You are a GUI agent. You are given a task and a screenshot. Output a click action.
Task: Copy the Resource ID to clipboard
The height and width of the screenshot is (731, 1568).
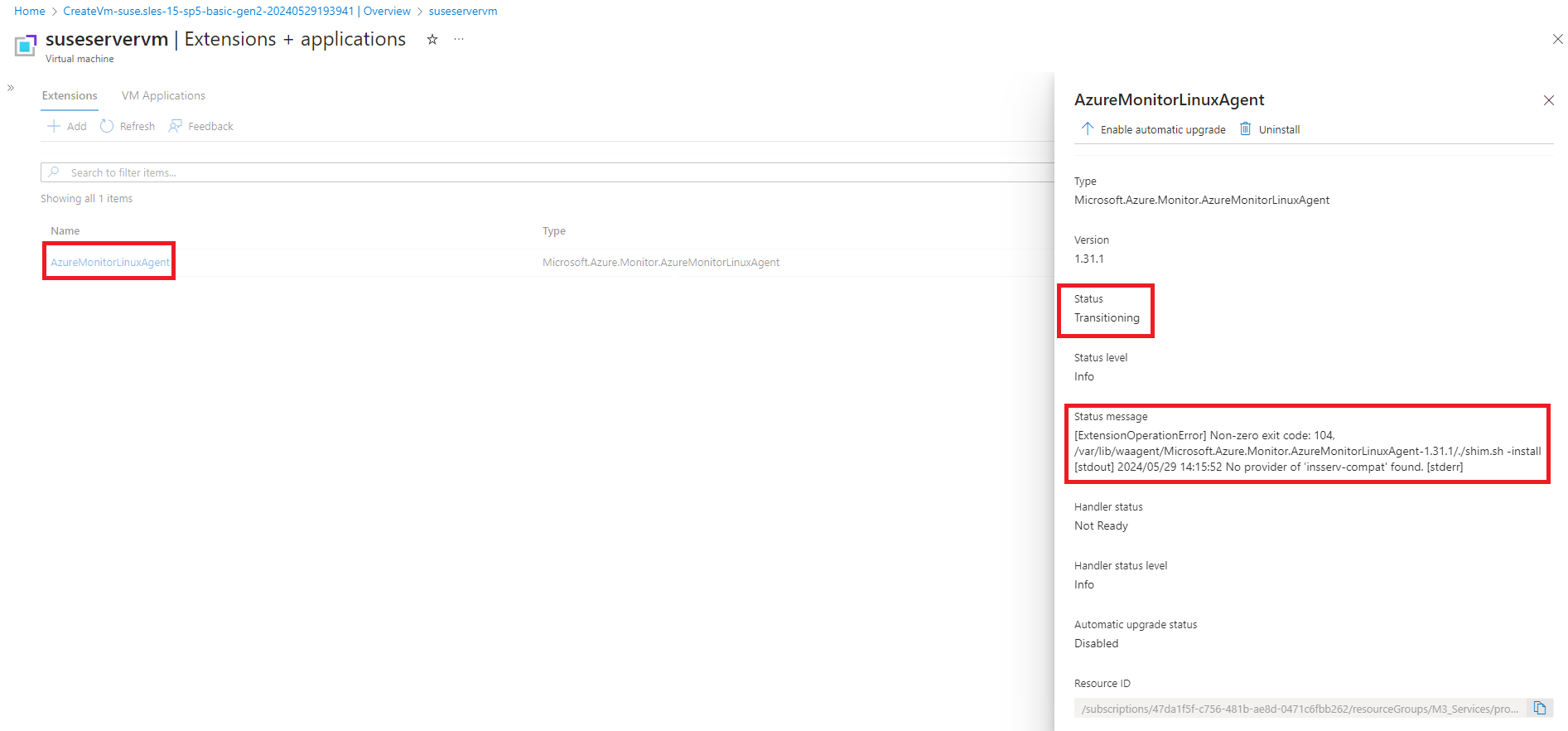(1539, 708)
